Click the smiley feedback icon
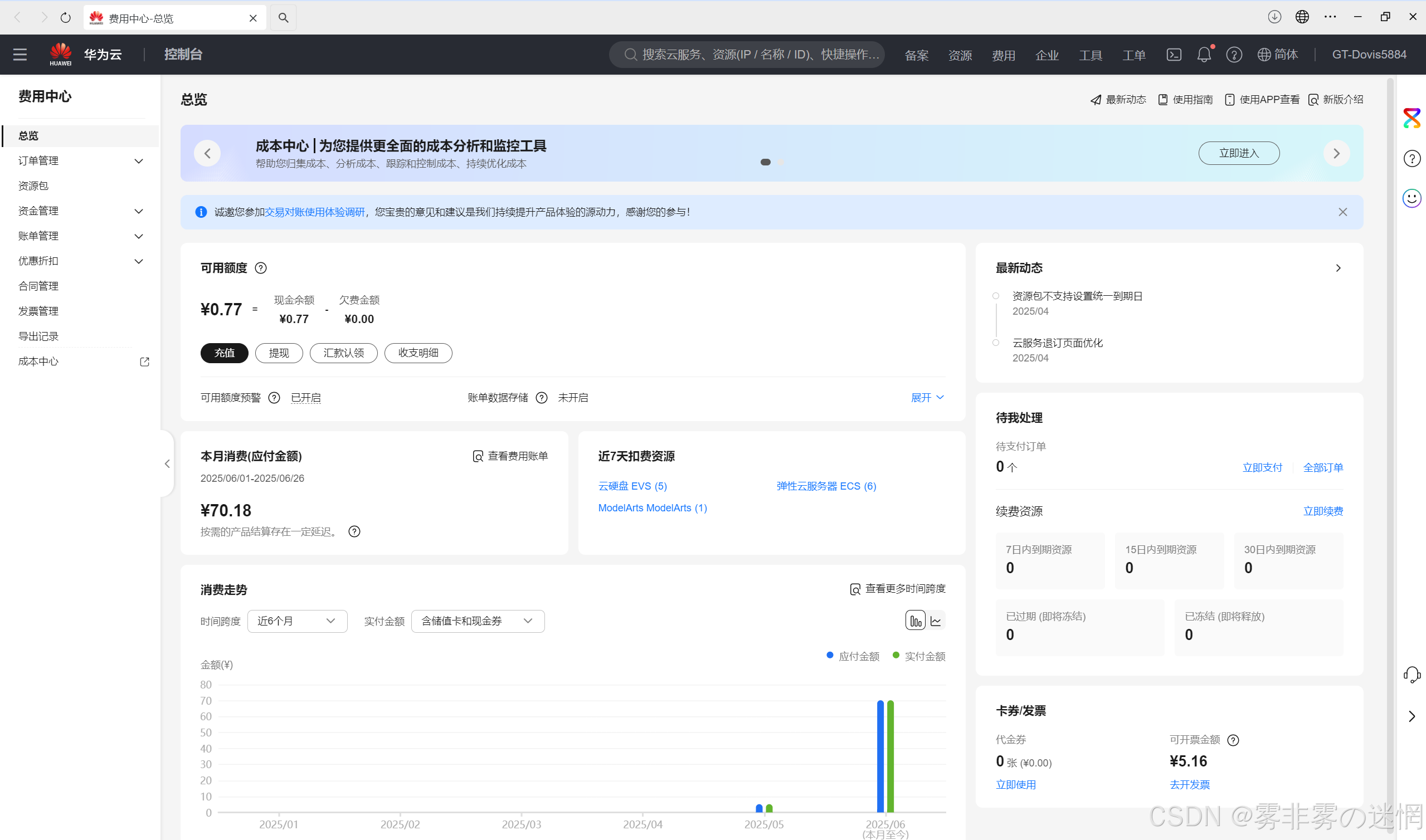 (x=1412, y=198)
